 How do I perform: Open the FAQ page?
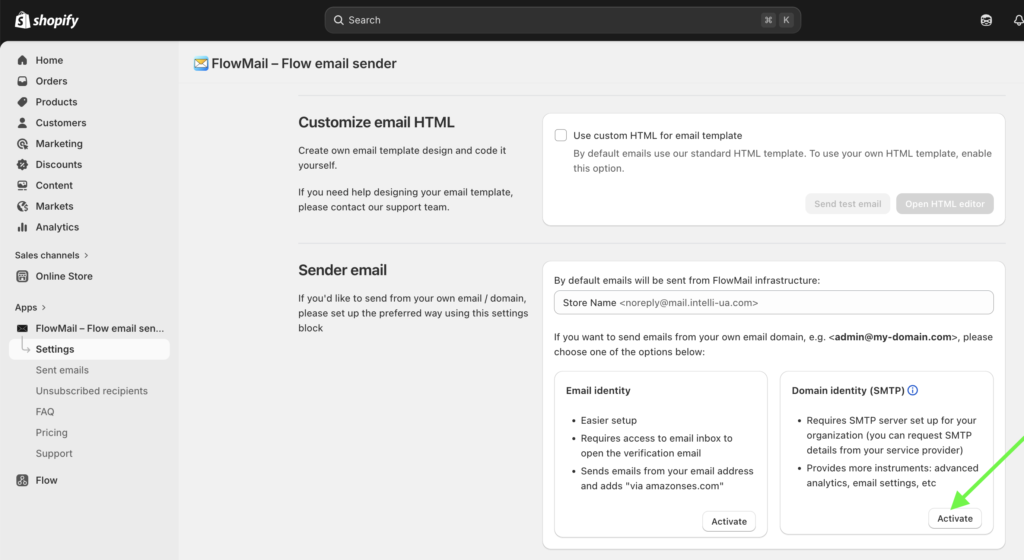[x=45, y=412]
